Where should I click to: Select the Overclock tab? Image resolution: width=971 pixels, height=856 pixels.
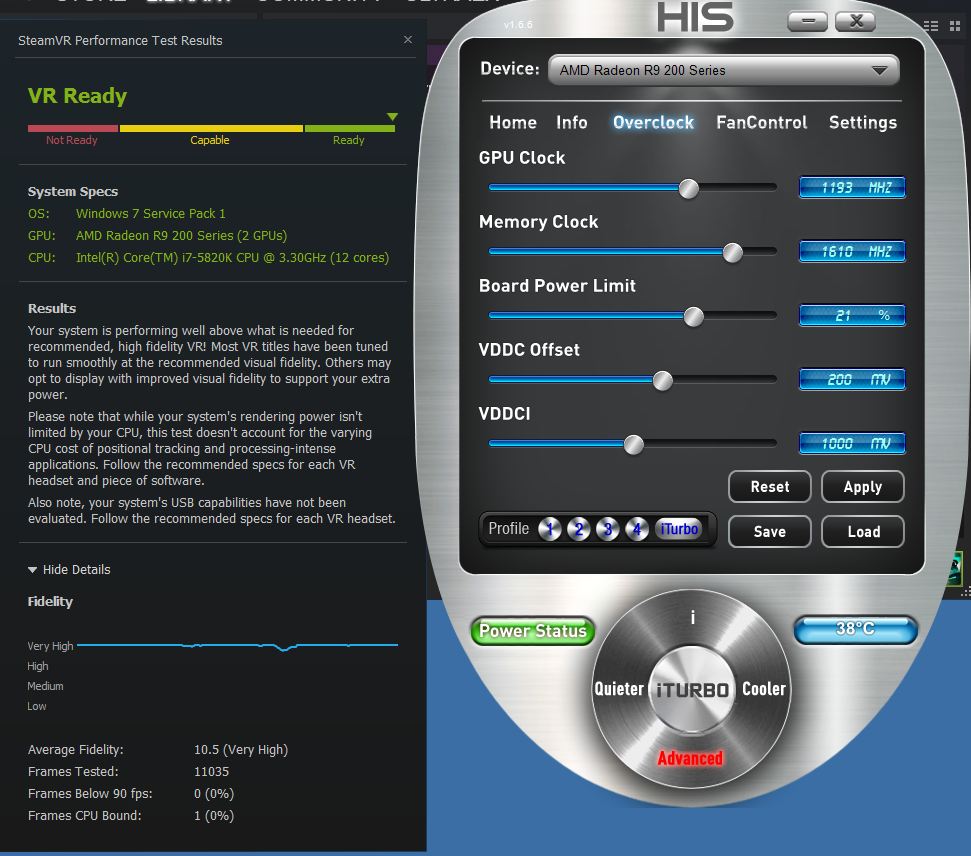click(653, 123)
